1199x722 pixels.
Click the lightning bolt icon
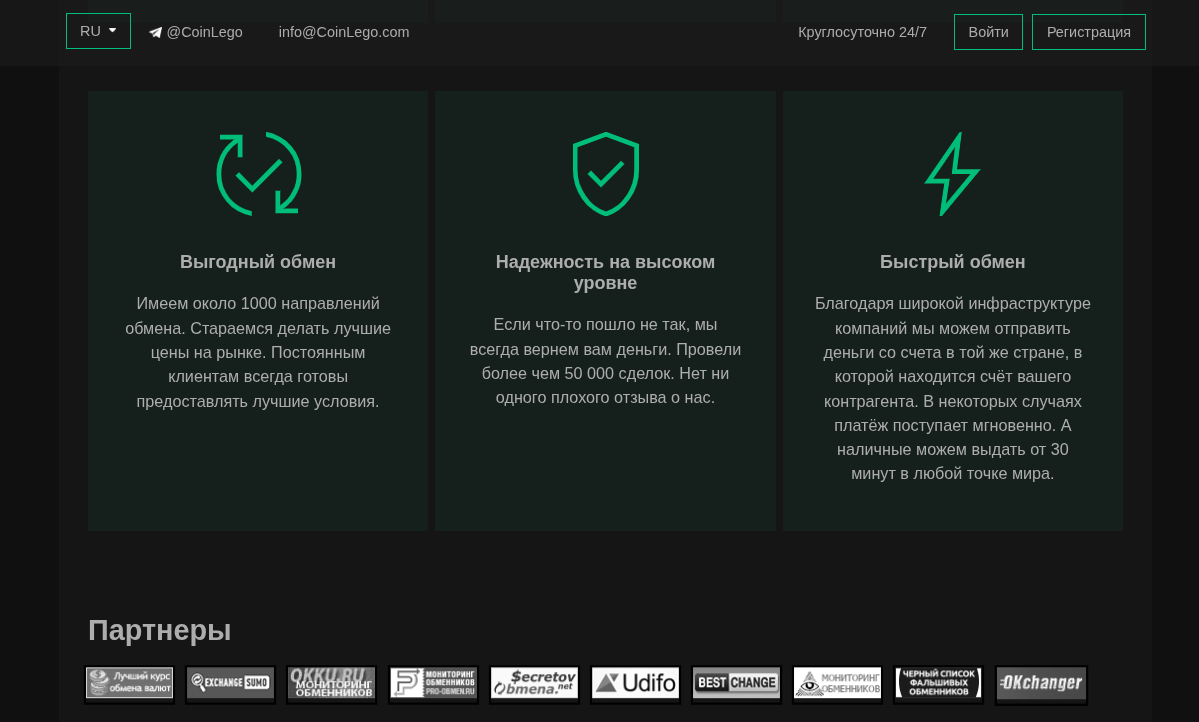point(952,174)
